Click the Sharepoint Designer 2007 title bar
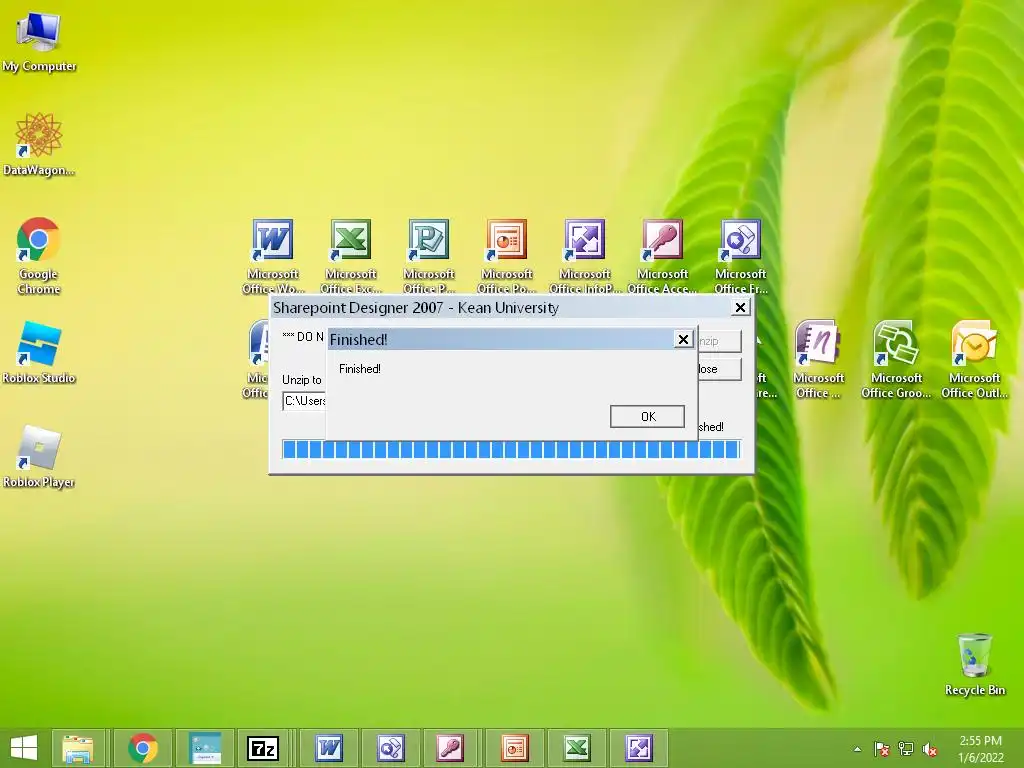The width and height of the screenshot is (1024, 768). [x=500, y=307]
